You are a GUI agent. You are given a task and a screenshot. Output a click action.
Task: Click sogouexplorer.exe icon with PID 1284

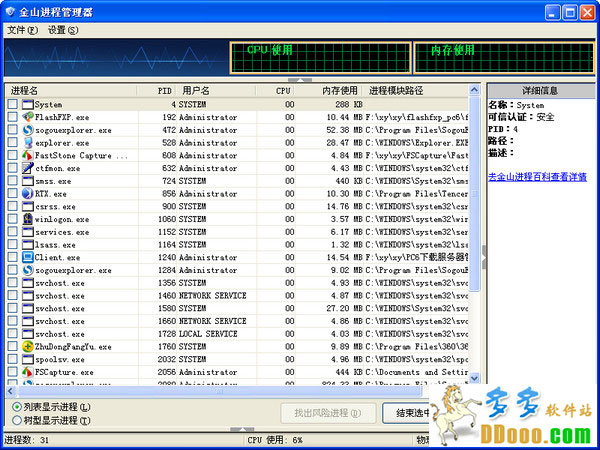coord(28,270)
